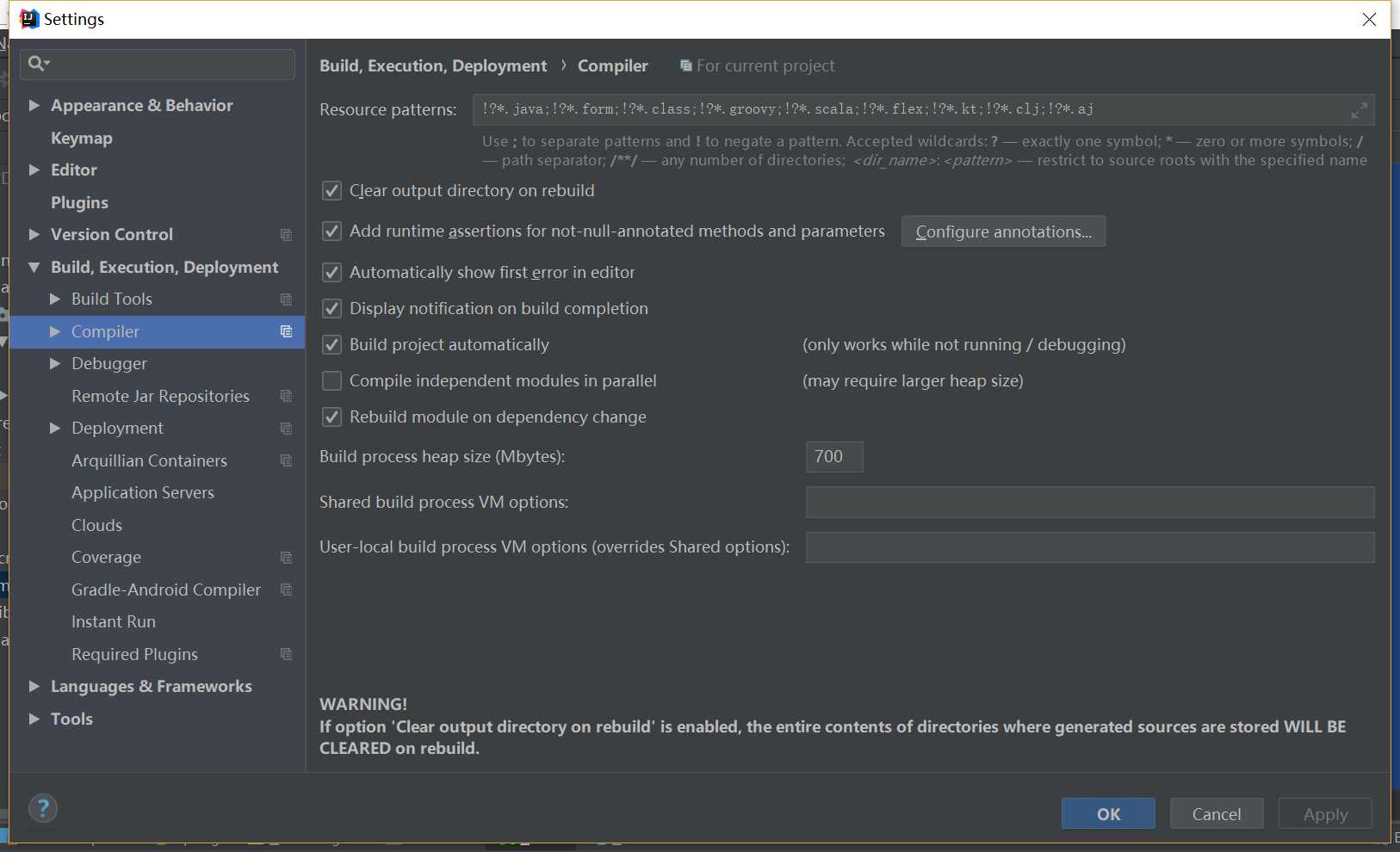This screenshot has width=1400, height=852.
Task: Open Instant Run settings page
Action: tap(114, 621)
